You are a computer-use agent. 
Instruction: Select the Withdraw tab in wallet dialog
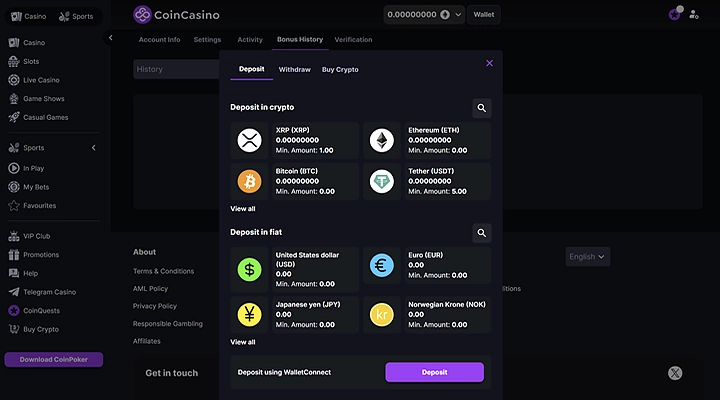pyautogui.click(x=294, y=70)
